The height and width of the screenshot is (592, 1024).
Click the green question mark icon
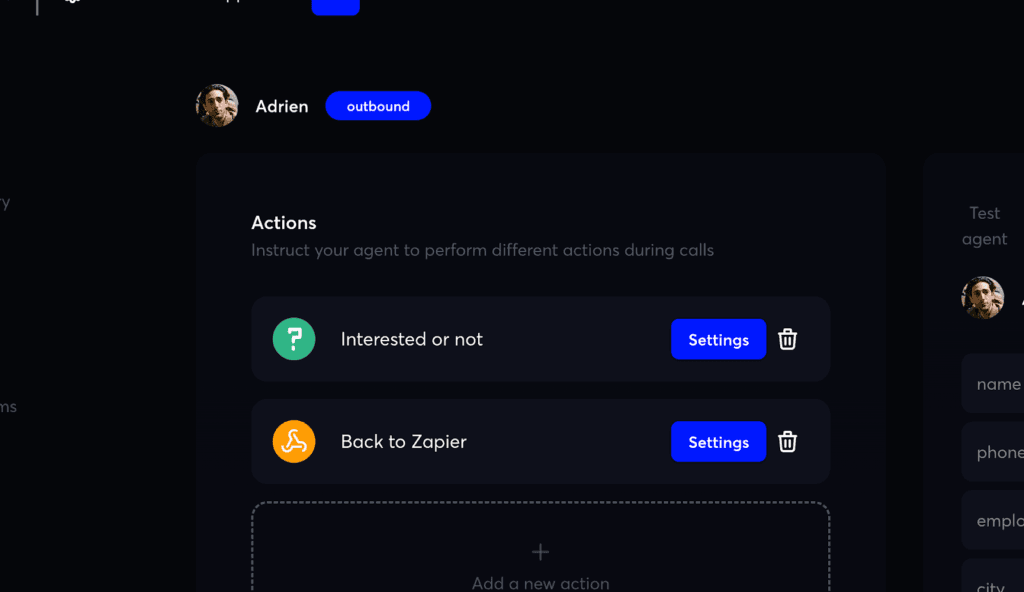(293, 339)
